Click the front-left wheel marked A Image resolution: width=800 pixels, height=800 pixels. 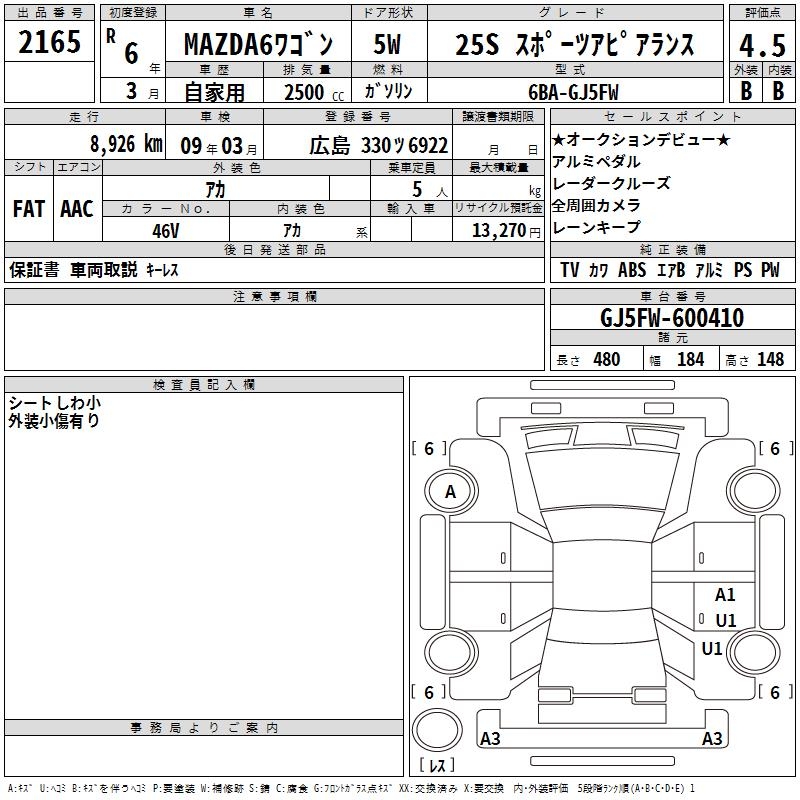tap(451, 492)
